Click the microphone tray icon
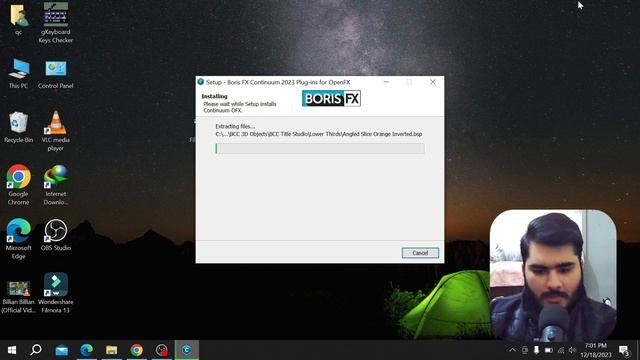The width and height of the screenshot is (640, 360). pos(536,350)
